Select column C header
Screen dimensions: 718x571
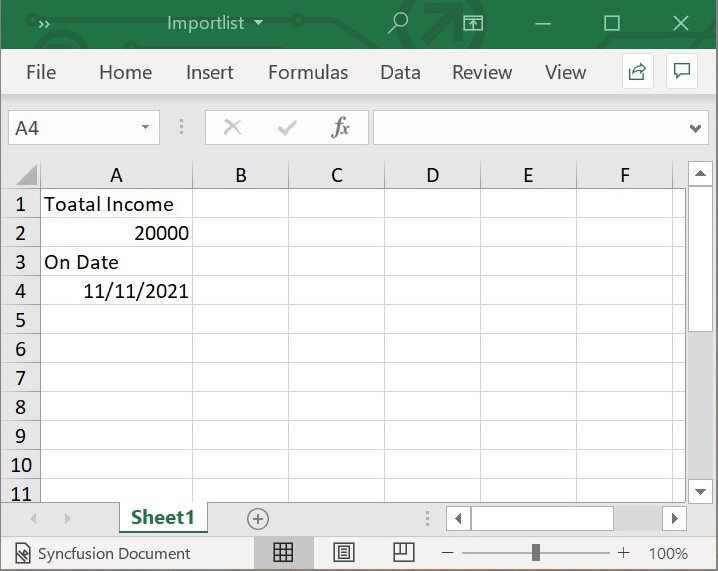(337, 175)
